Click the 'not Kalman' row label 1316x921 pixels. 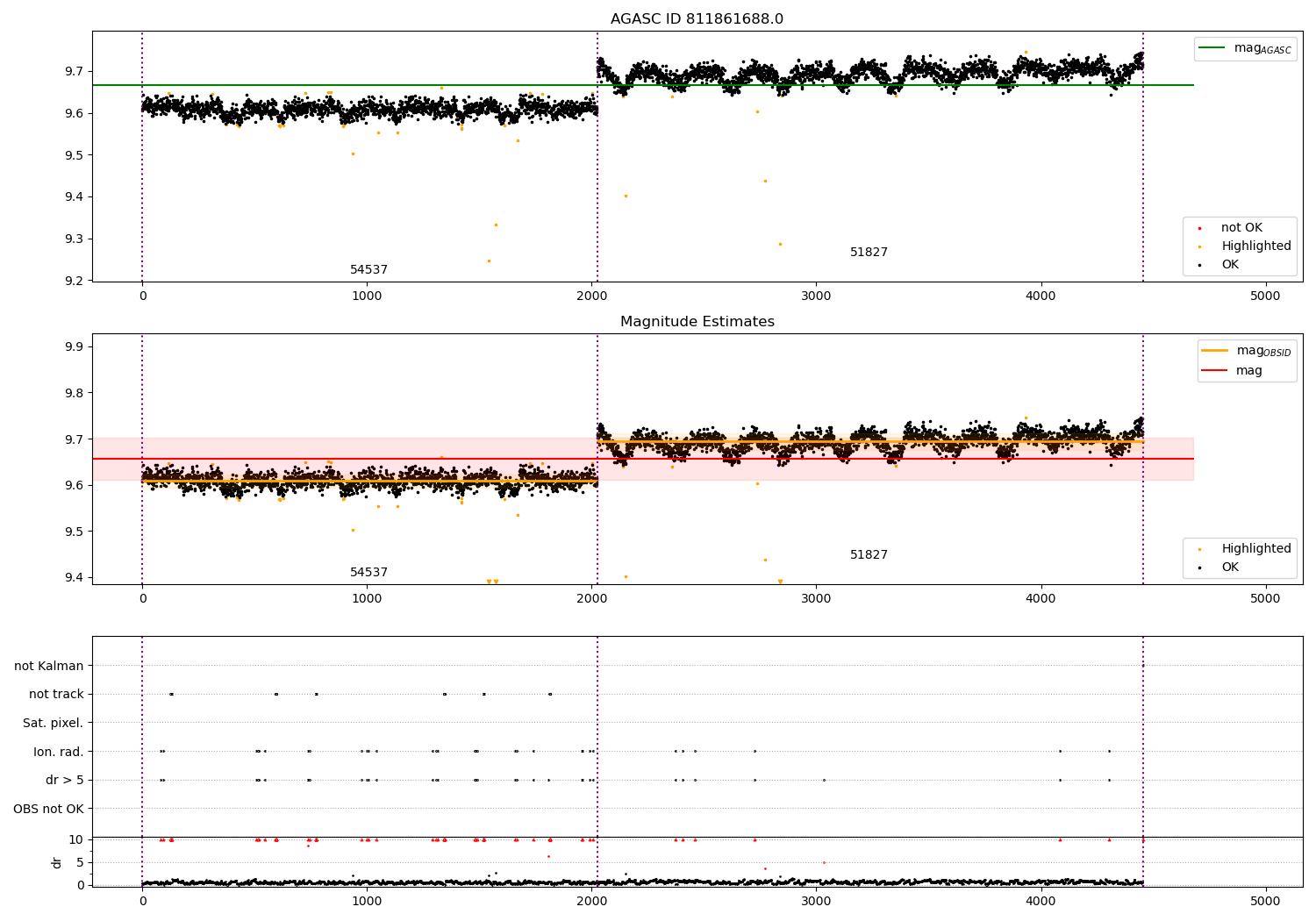(x=49, y=667)
